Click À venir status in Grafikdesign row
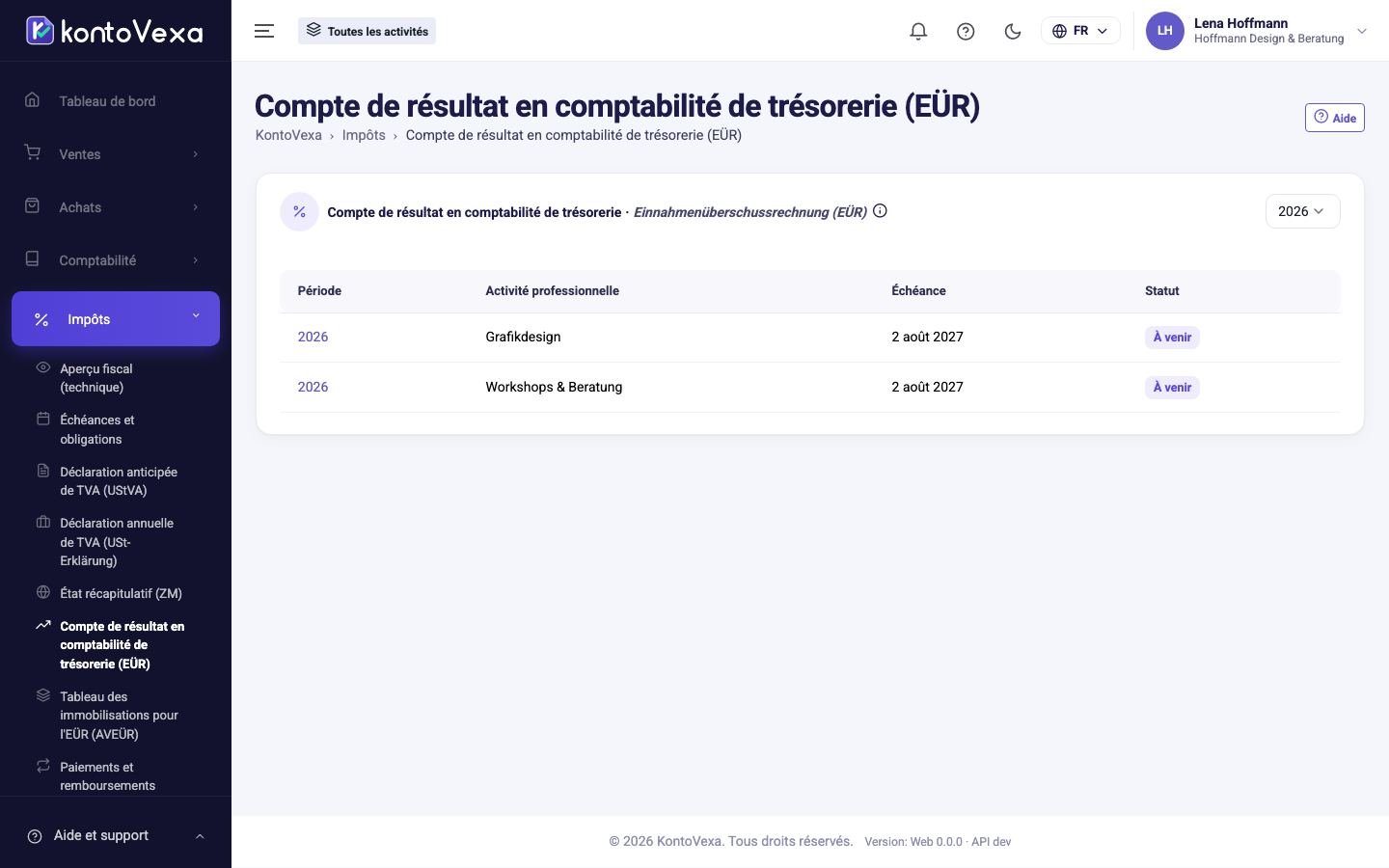The height and width of the screenshot is (868, 1389). point(1172,338)
